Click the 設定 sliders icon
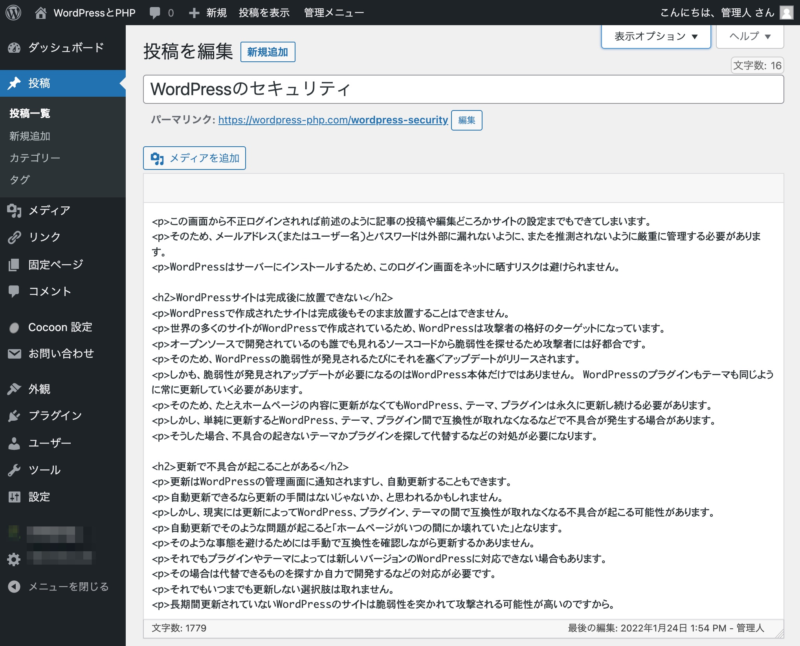 14,497
